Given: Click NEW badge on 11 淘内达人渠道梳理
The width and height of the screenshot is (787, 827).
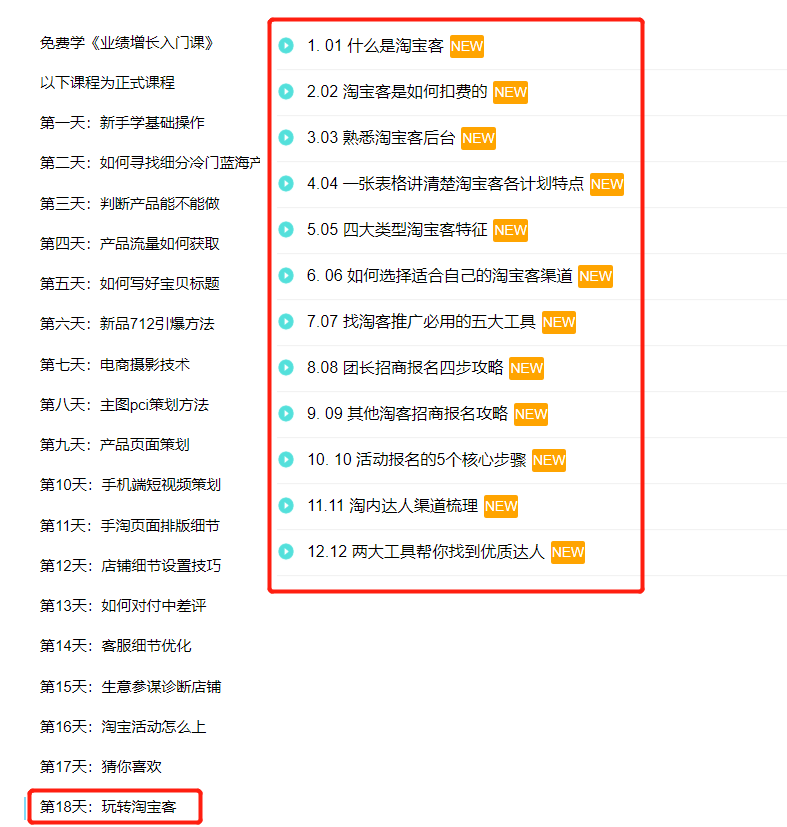Looking at the screenshot, I should [501, 506].
